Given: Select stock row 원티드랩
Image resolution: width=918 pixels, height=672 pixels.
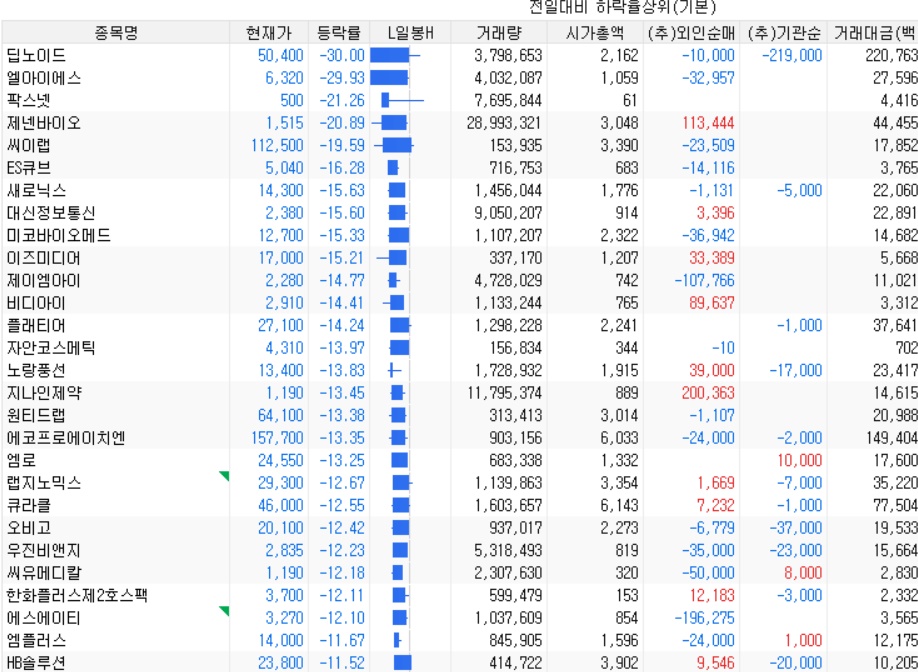Looking at the screenshot, I should click(459, 416).
